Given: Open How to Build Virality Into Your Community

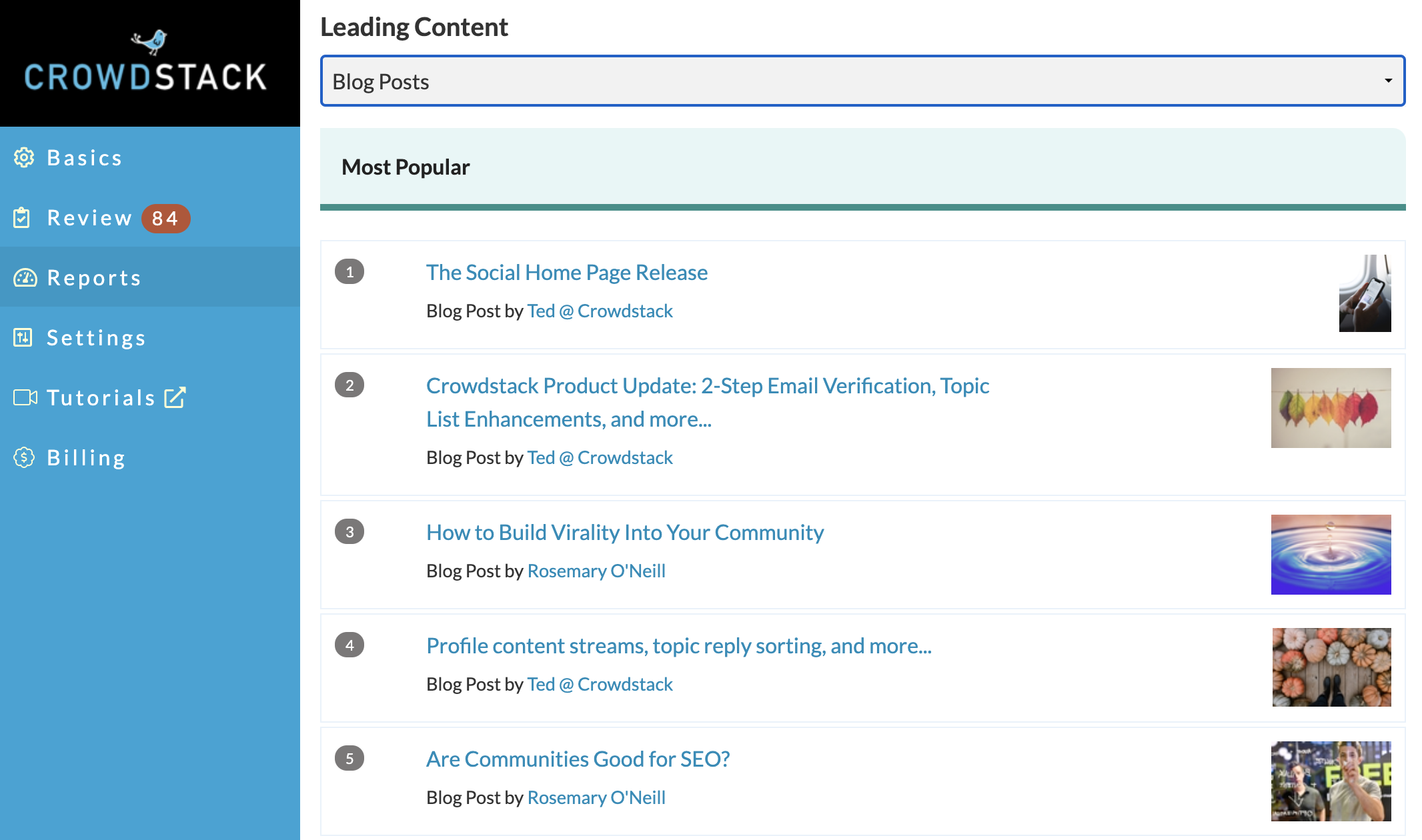Looking at the screenshot, I should click(x=625, y=532).
